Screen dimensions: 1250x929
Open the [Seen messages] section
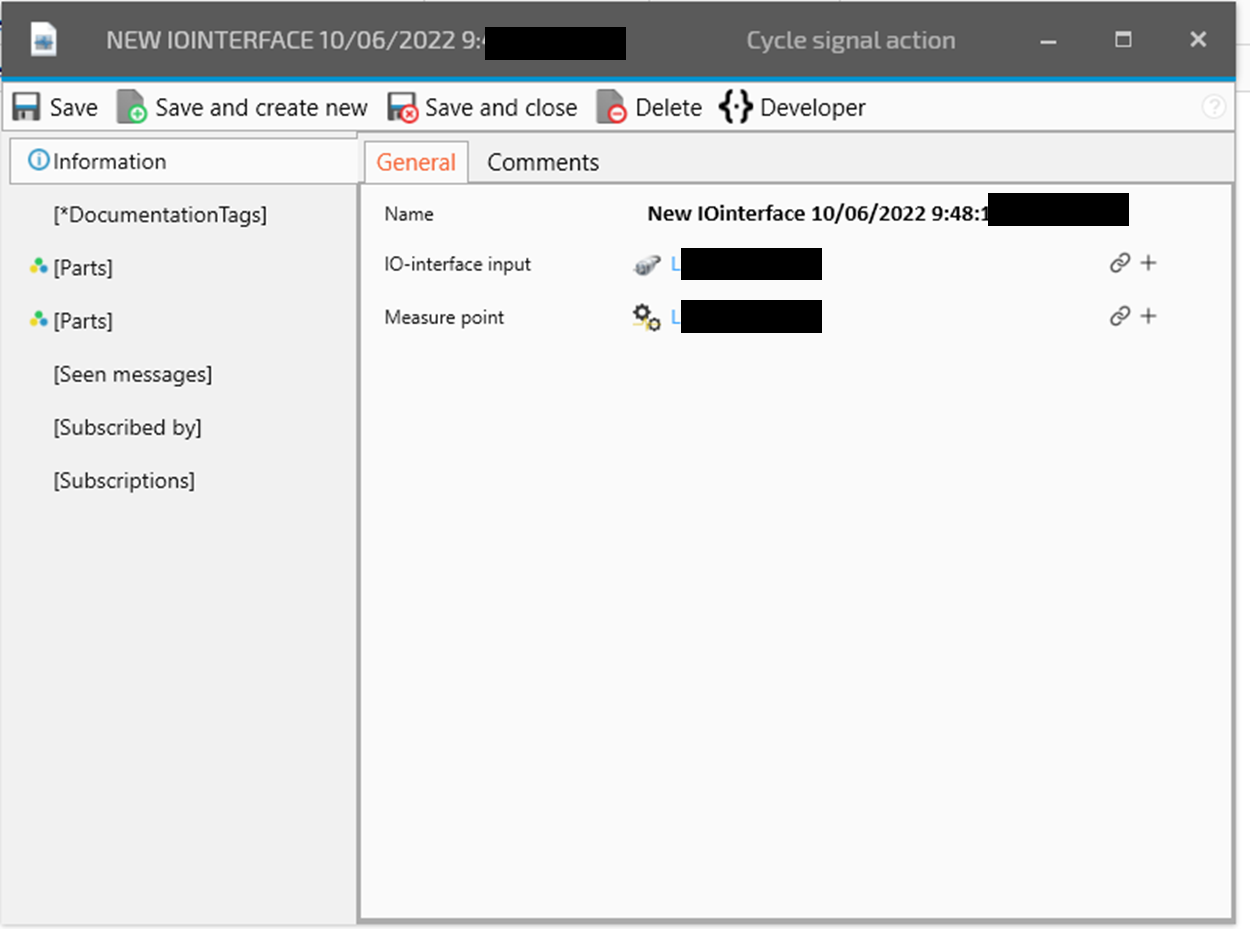[x=132, y=374]
